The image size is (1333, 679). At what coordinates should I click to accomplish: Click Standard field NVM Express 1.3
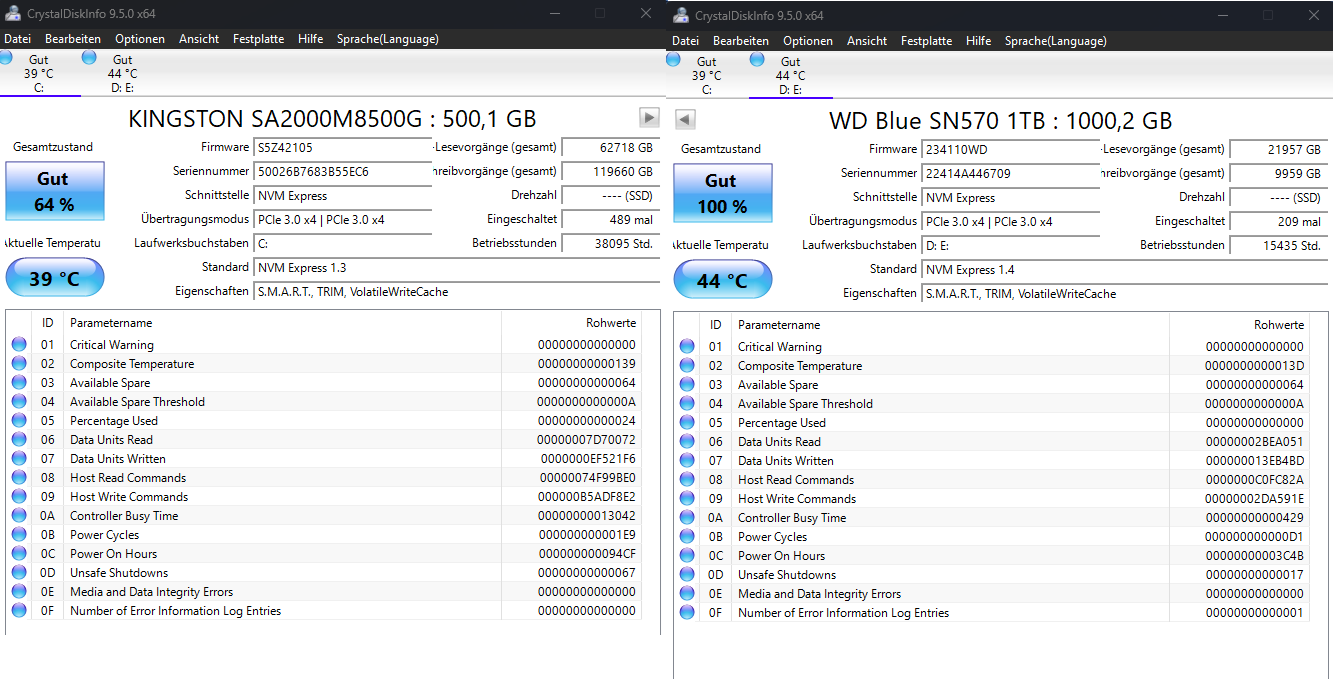click(457, 268)
